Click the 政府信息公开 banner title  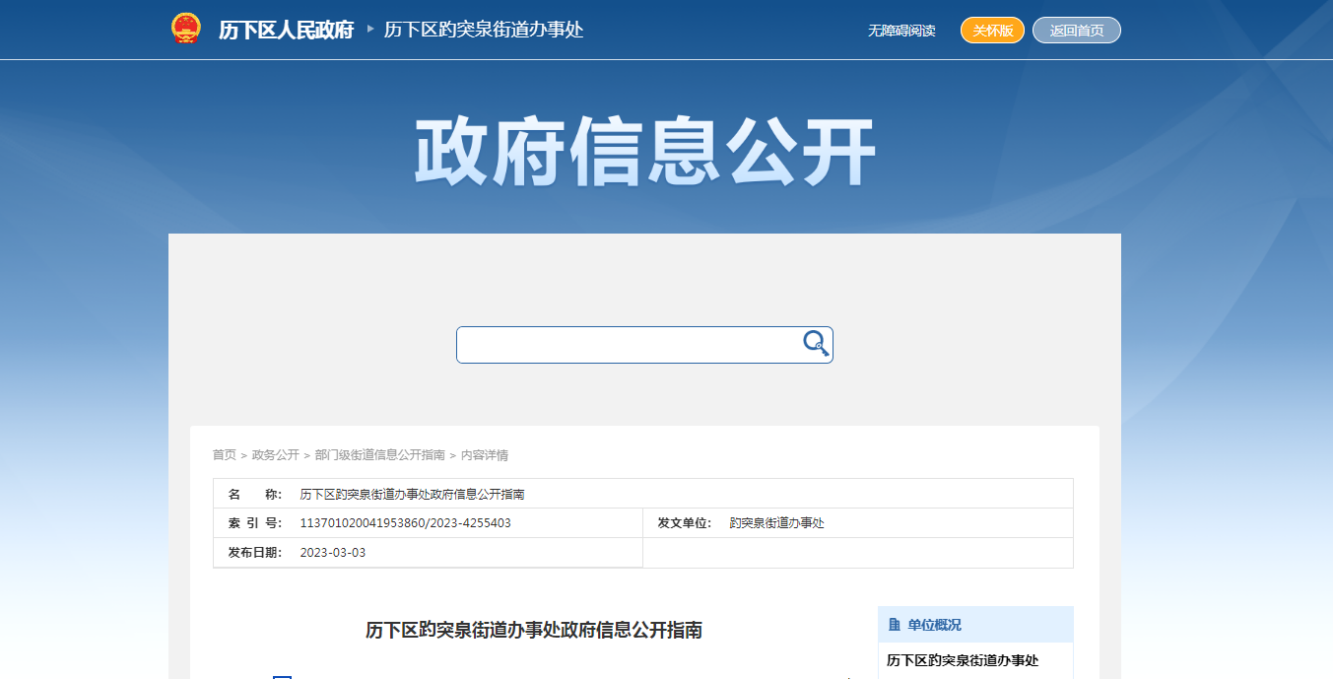tap(645, 152)
